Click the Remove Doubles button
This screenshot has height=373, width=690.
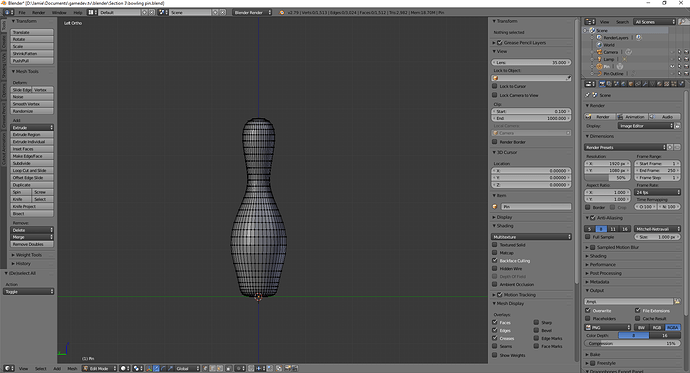point(32,244)
